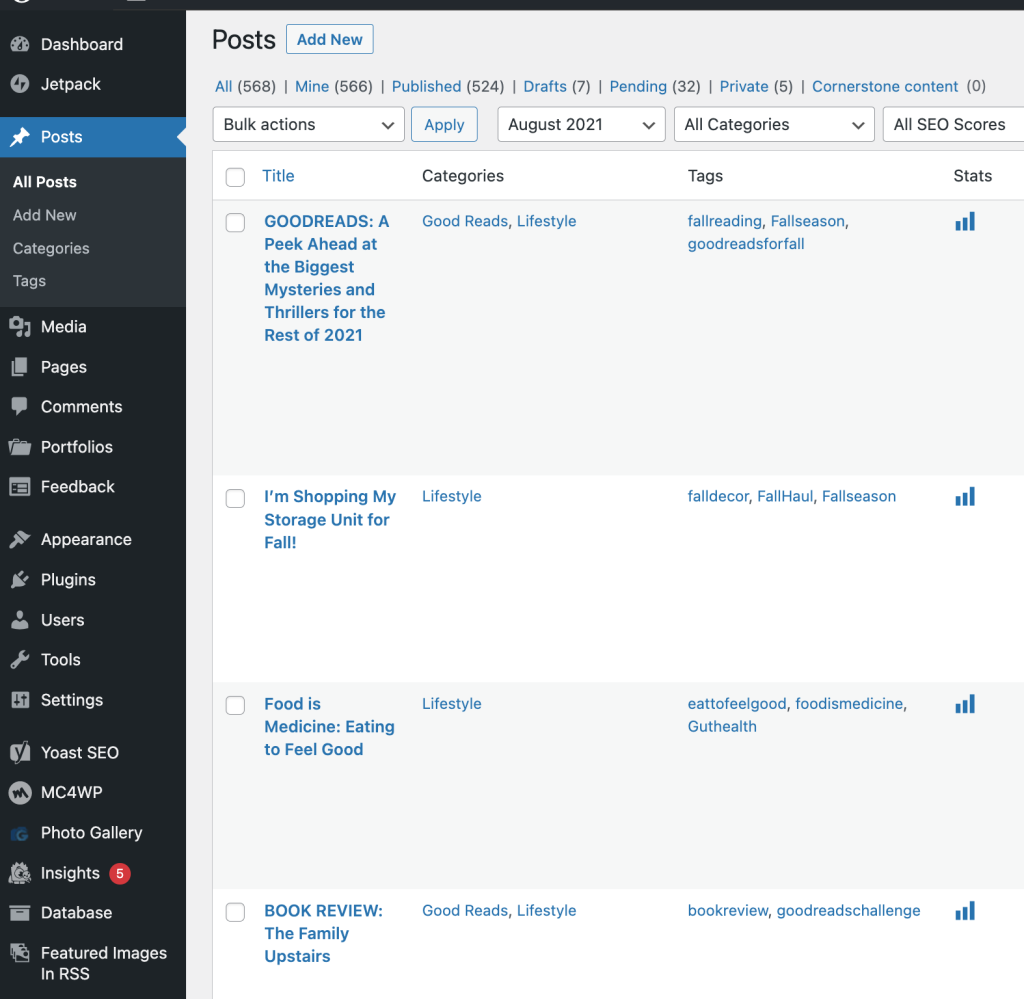Click the Fallseason tag link on Storage Unit post

(858, 496)
